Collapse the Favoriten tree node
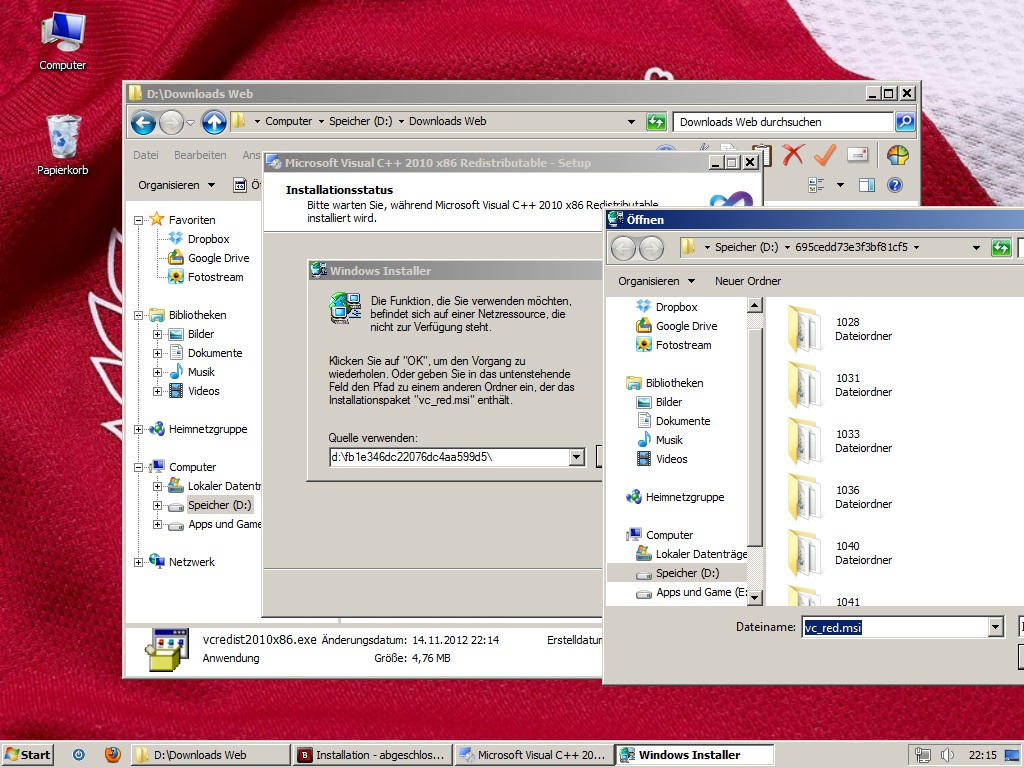Screen dimensions: 1024x768 [138, 220]
